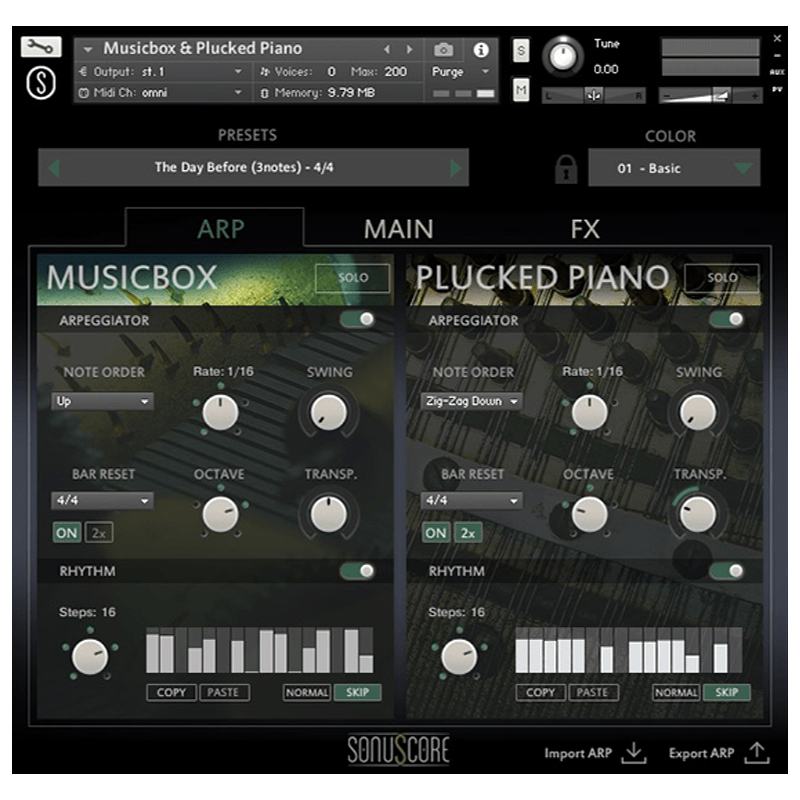Viewport: 800px width, 800px height.
Task: Click the PV button at header edge
Action: click(777, 89)
